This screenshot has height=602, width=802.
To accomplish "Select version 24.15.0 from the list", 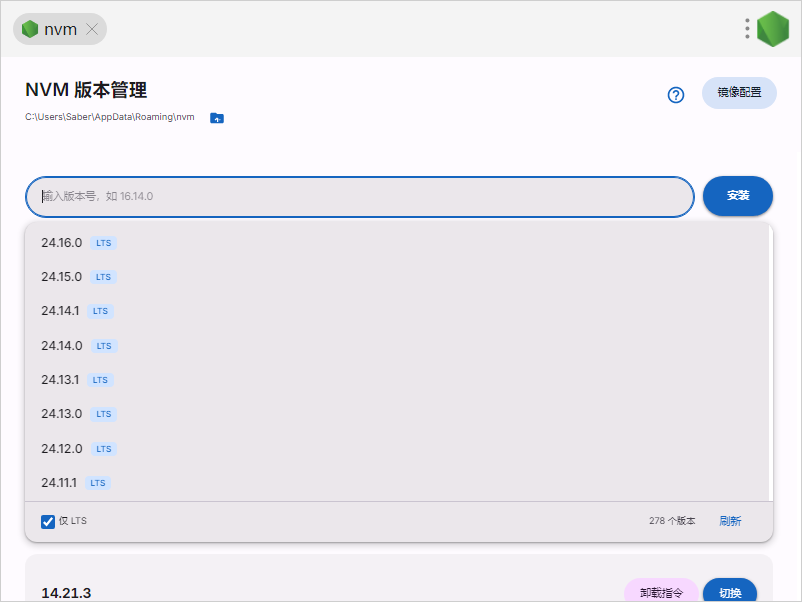I will coord(397,277).
